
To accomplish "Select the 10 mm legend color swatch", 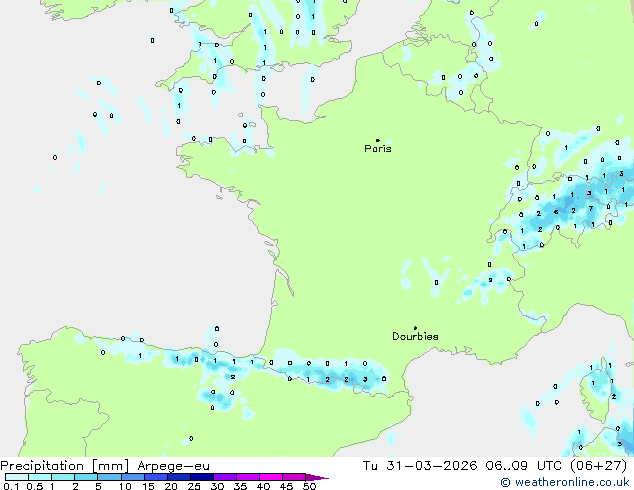I will click(132, 477).
